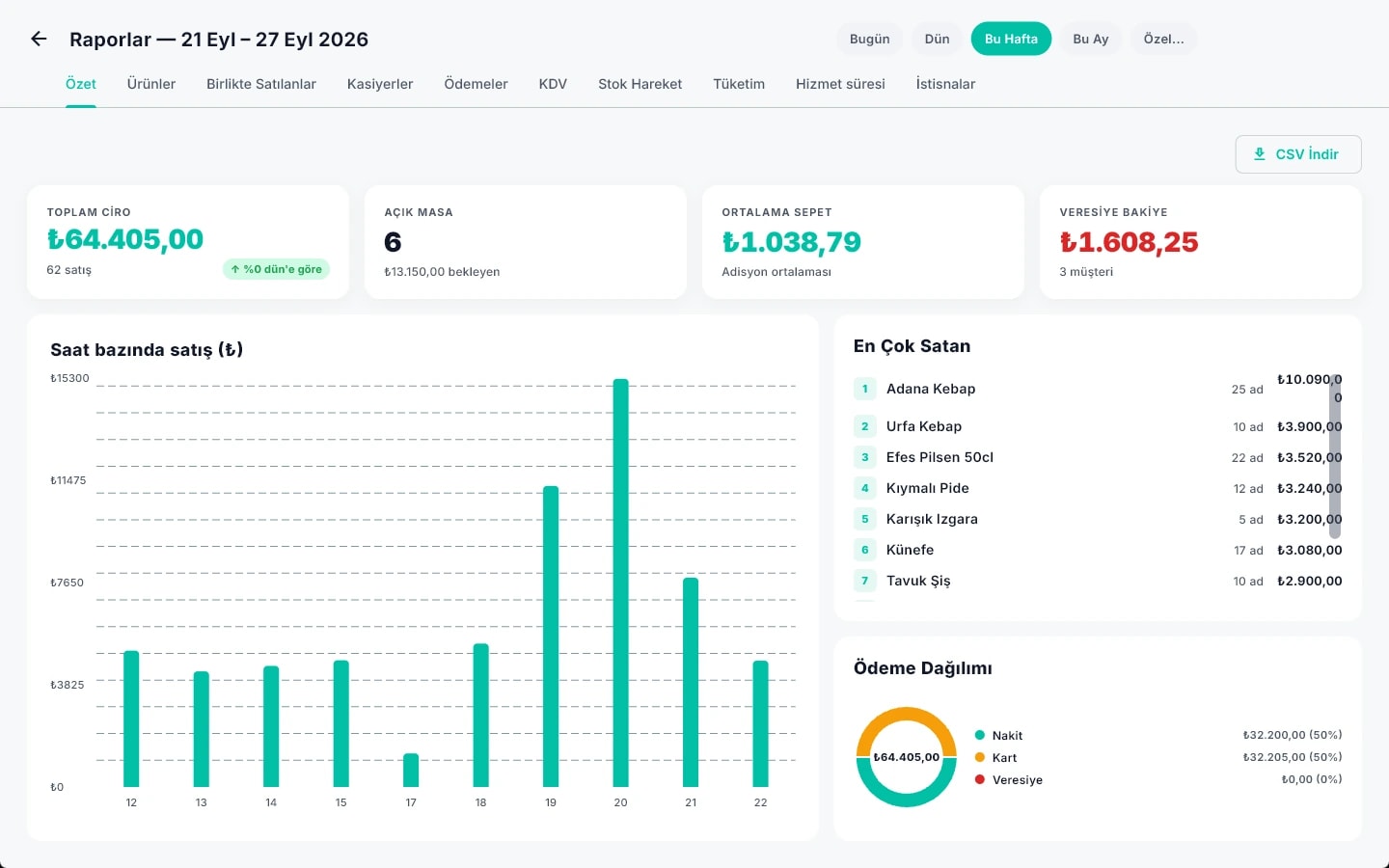Select the Dün date filter

point(937,39)
